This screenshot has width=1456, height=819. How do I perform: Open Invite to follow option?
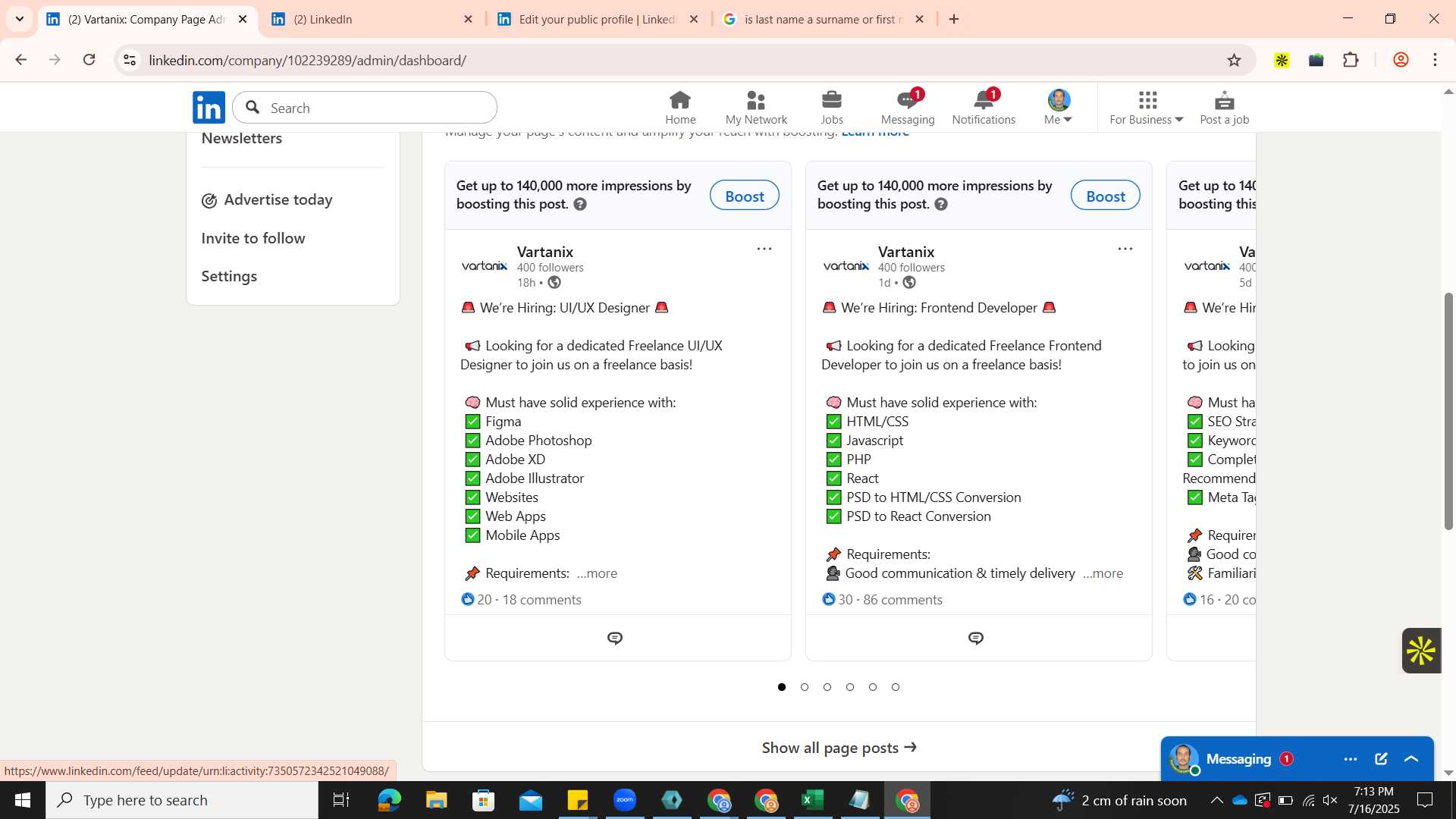pyautogui.click(x=253, y=238)
